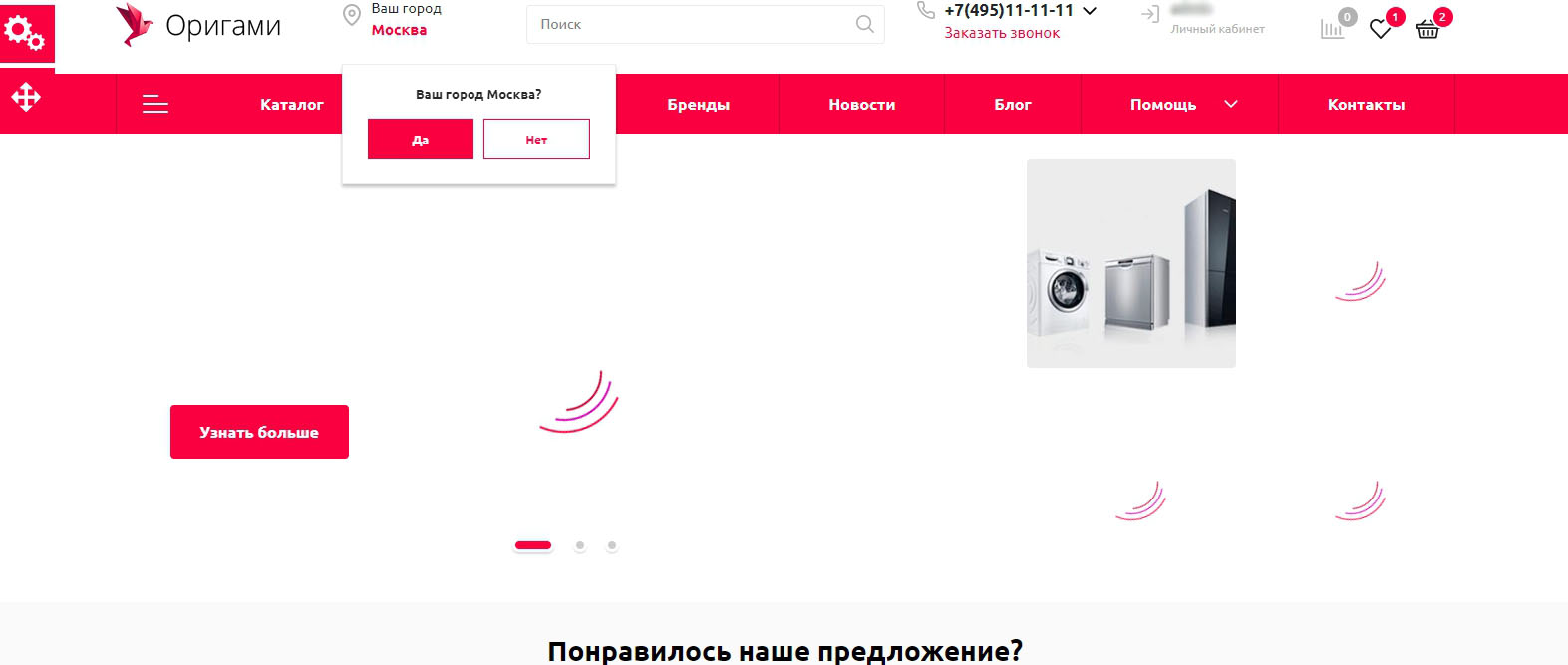Select the second slider pagination dot
This screenshot has width=1568, height=665.
580,545
